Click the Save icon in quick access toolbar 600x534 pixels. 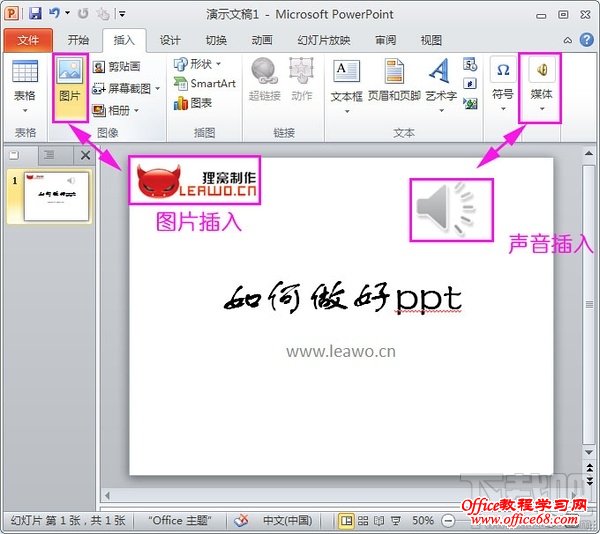[35, 15]
